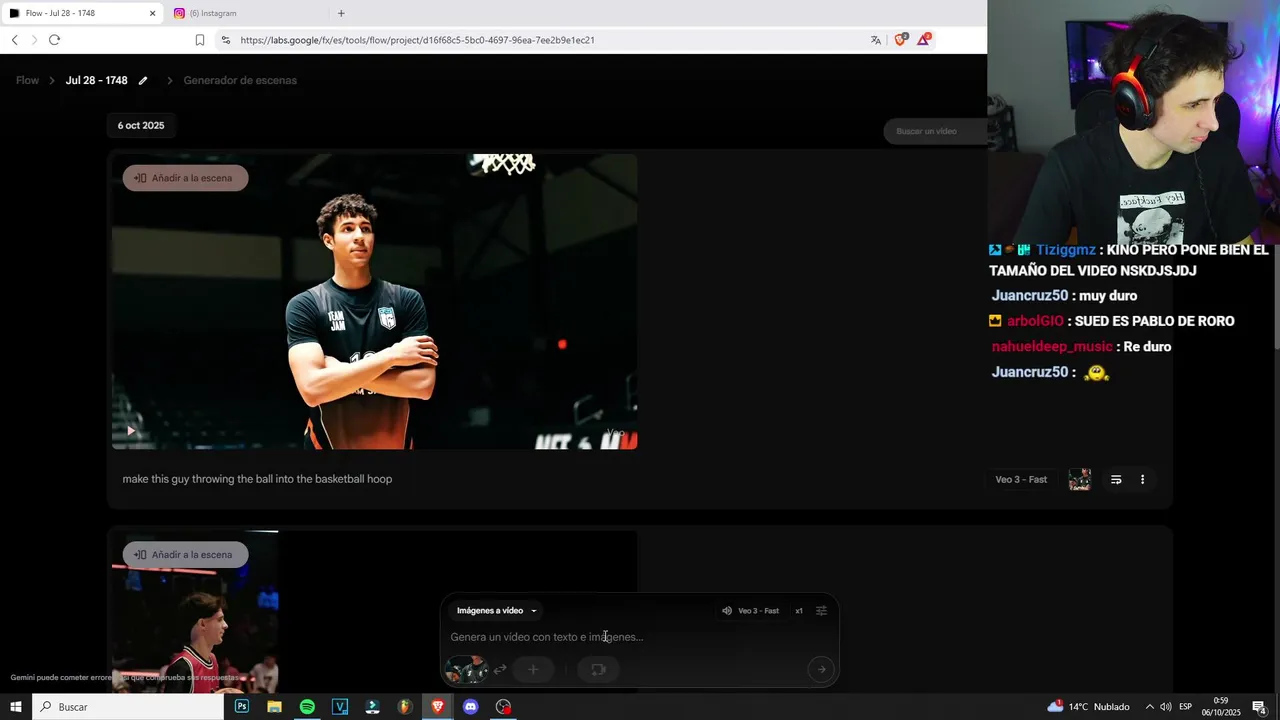Open Vegas Pro V icon from the taskbar
This screenshot has height=720, width=1280.
point(340,707)
